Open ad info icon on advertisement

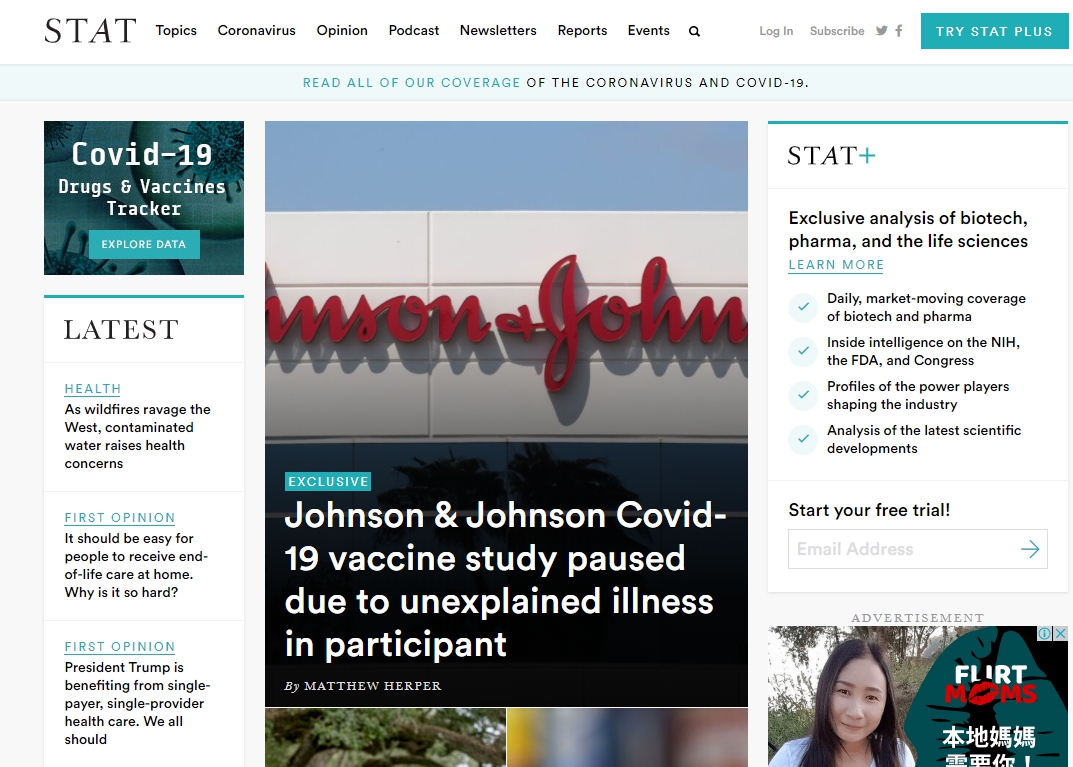pos(1045,634)
